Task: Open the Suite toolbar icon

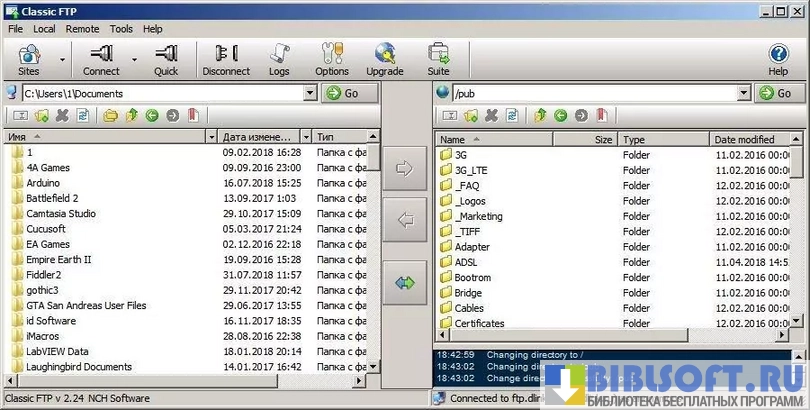Action: click(438, 59)
